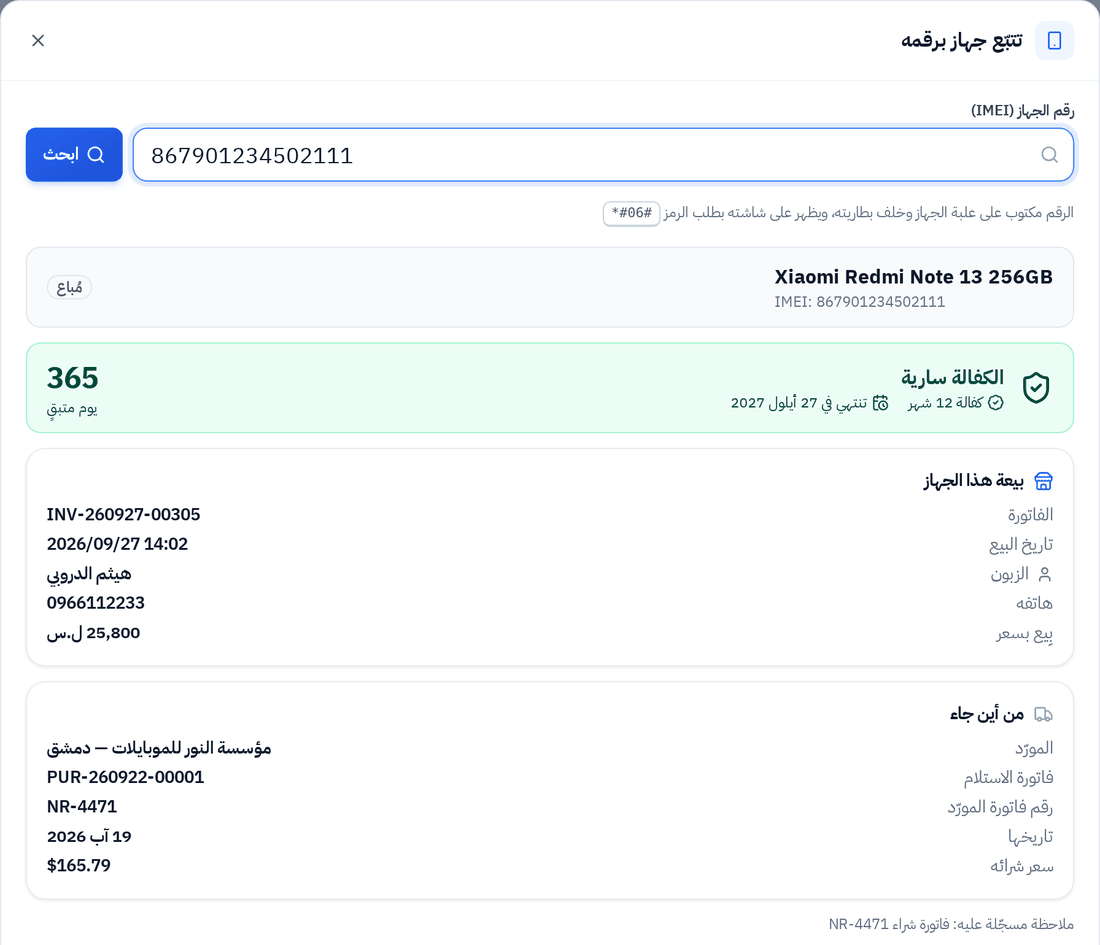Select invoice number INV-260927-00305
The height and width of the screenshot is (945, 1100).
(123, 514)
